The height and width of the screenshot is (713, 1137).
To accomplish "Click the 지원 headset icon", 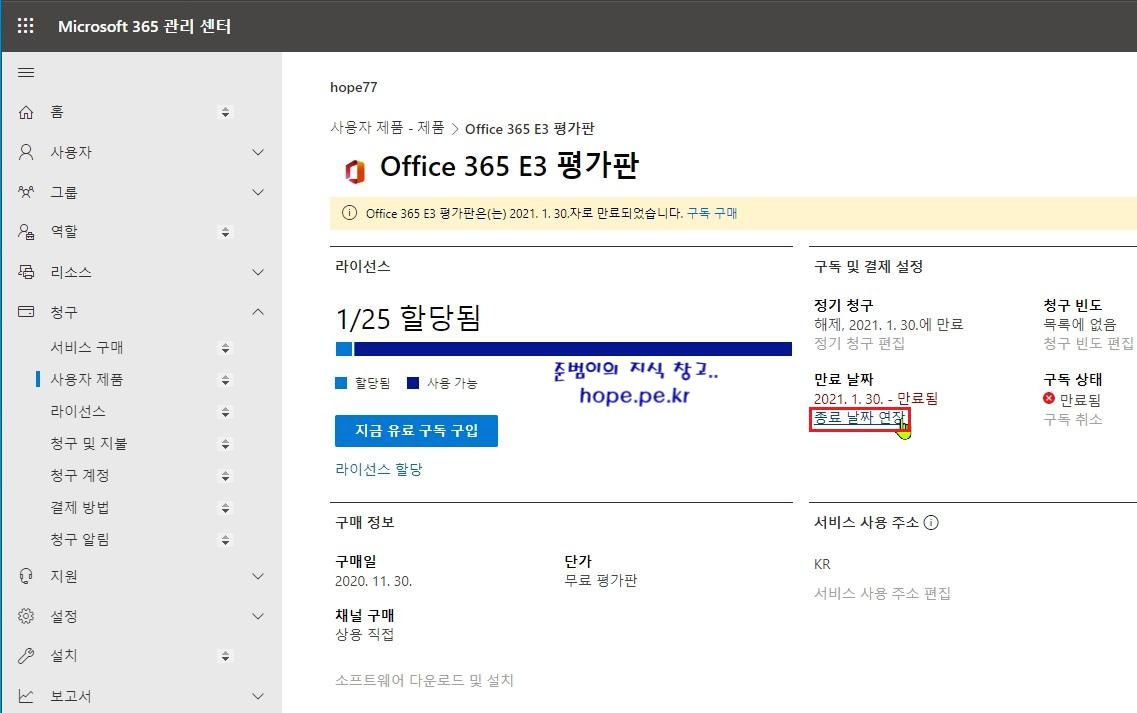I will [26, 576].
